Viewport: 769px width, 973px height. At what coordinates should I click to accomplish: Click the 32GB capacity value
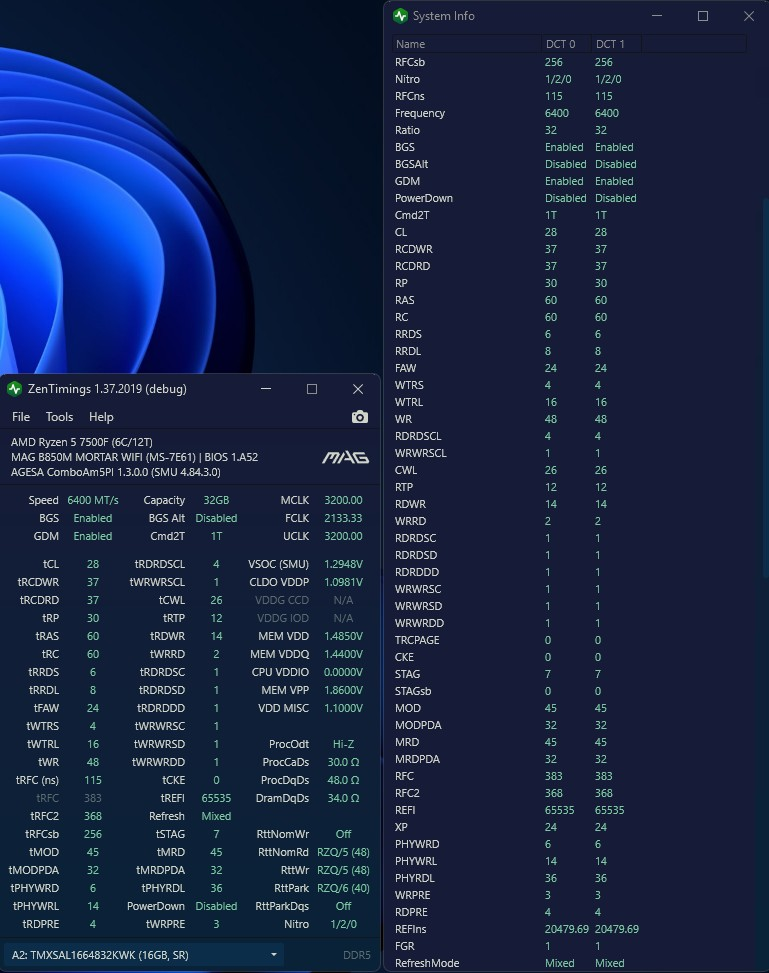216,500
